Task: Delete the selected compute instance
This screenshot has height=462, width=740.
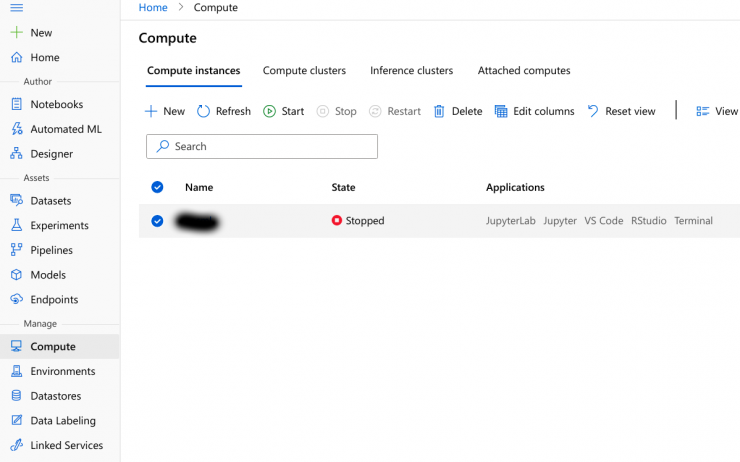Action: coord(458,111)
